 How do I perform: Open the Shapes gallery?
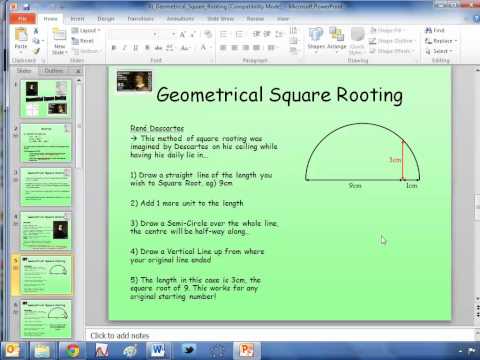(316, 40)
